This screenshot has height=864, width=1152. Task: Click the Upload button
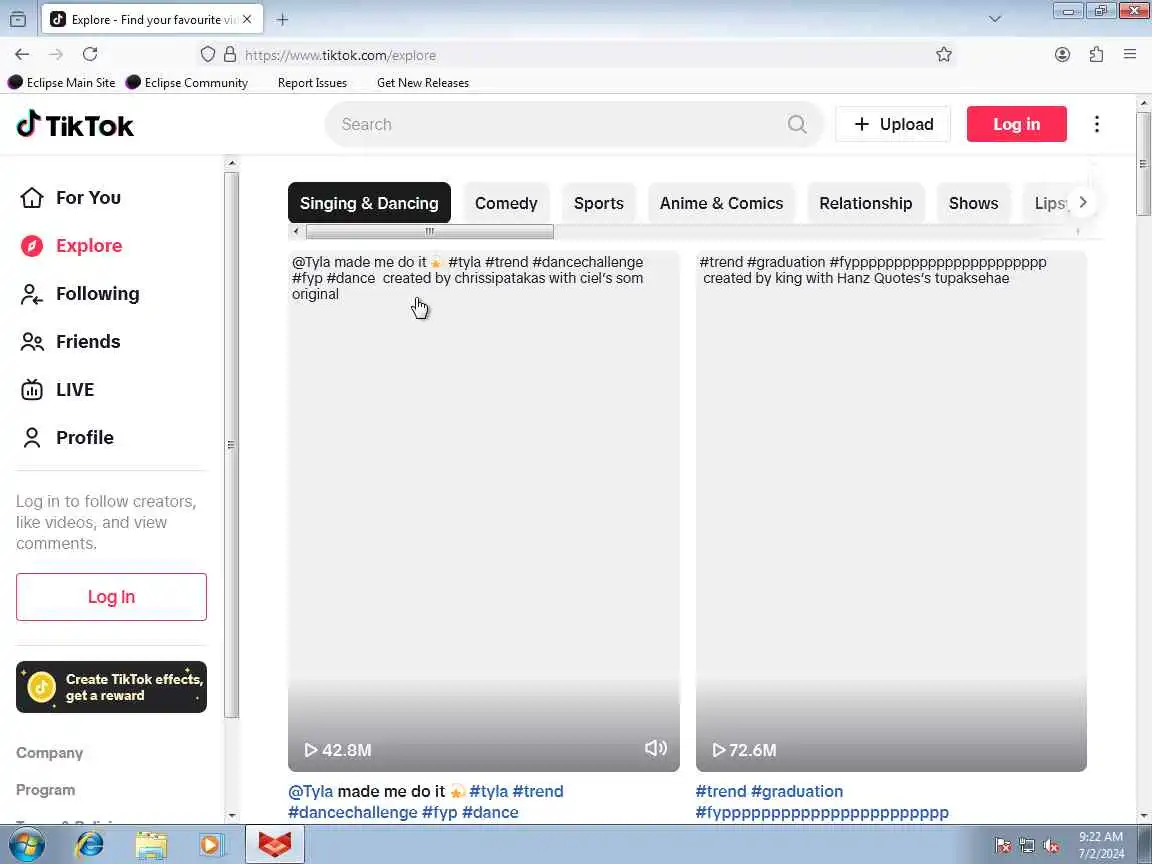(x=893, y=124)
